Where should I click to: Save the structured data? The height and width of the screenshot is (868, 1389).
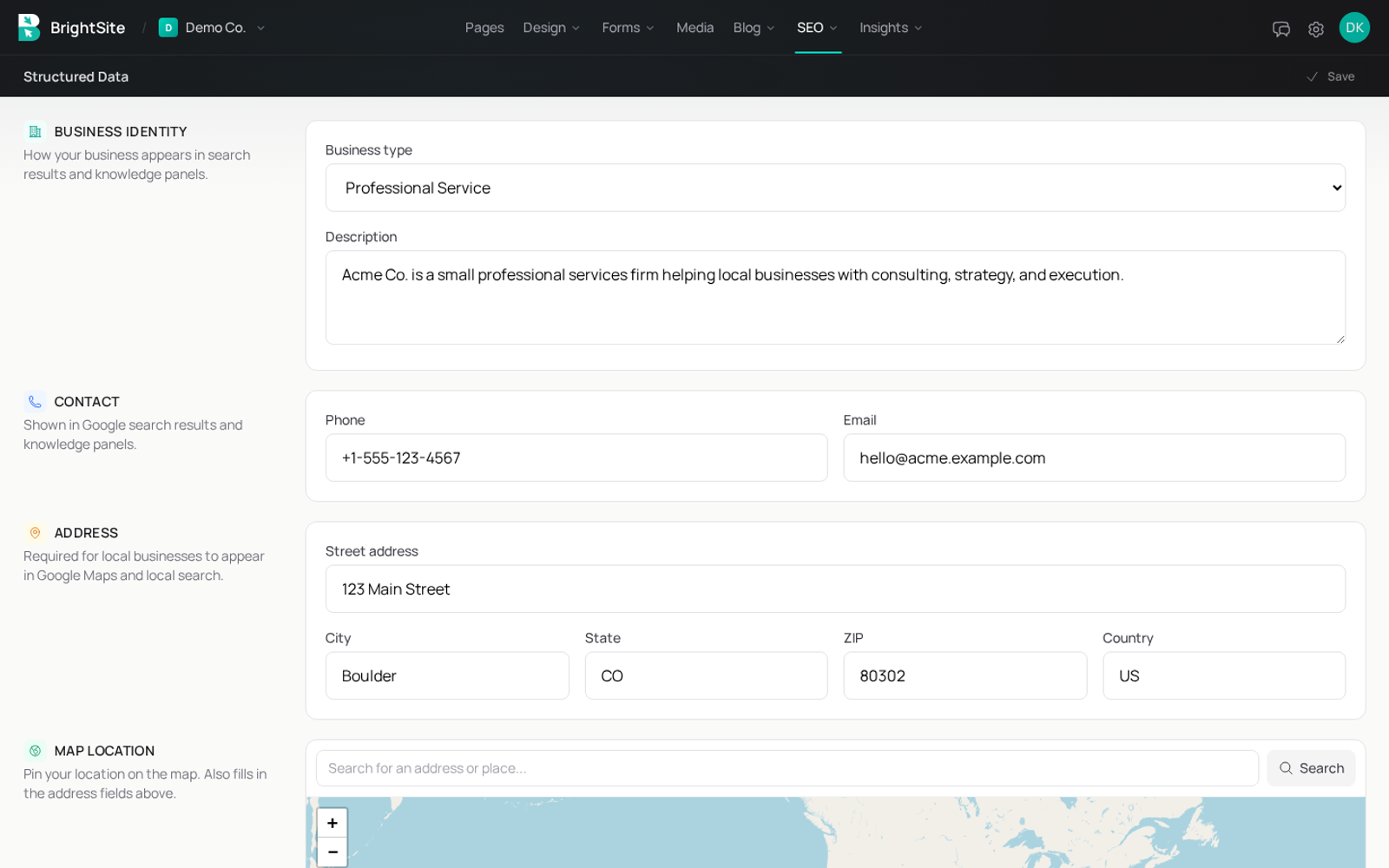(1330, 76)
